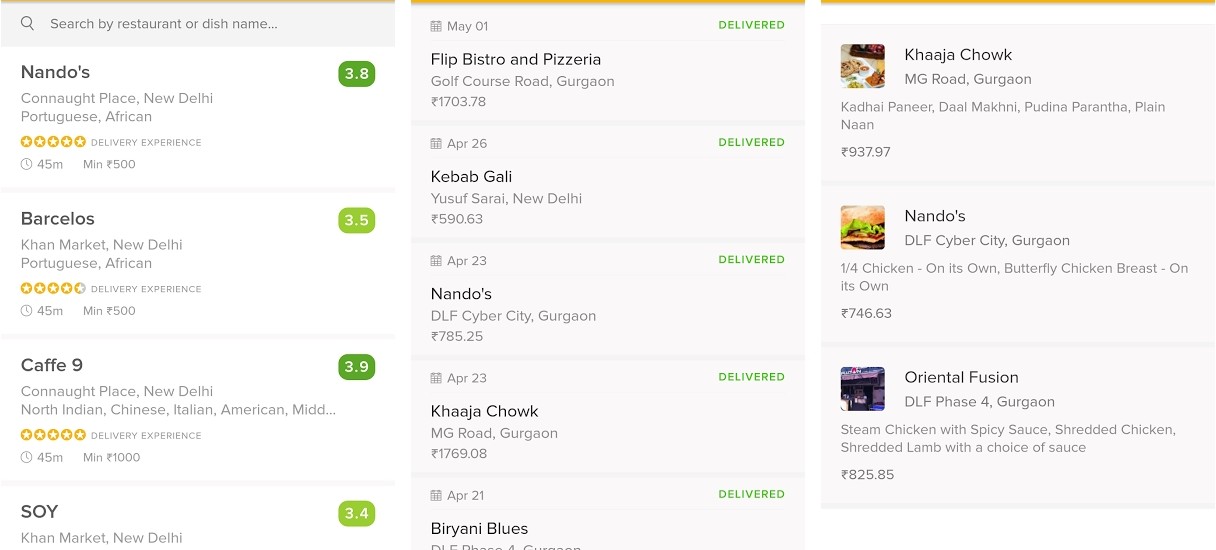1216x550 pixels.
Task: Open the Biryani Blues order
Action: coord(479,529)
